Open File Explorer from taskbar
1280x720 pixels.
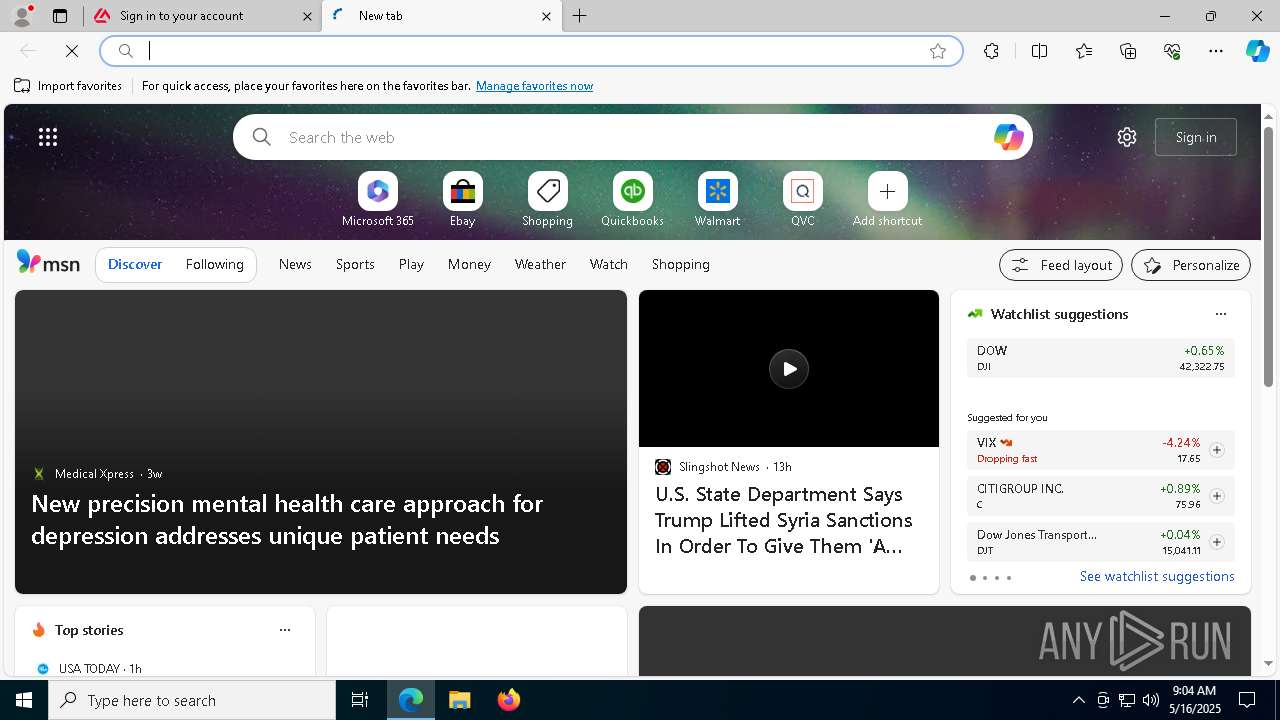459,700
